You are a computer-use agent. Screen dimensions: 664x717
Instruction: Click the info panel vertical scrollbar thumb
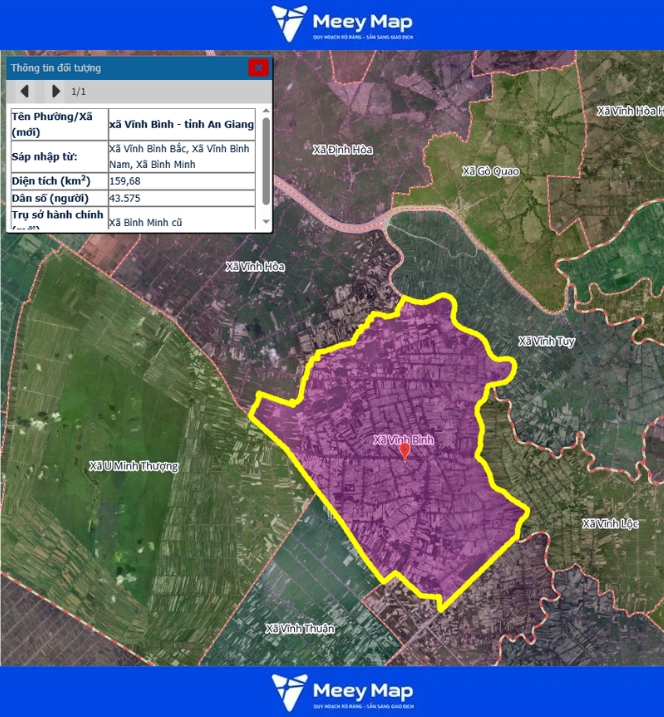pyautogui.click(x=265, y=162)
